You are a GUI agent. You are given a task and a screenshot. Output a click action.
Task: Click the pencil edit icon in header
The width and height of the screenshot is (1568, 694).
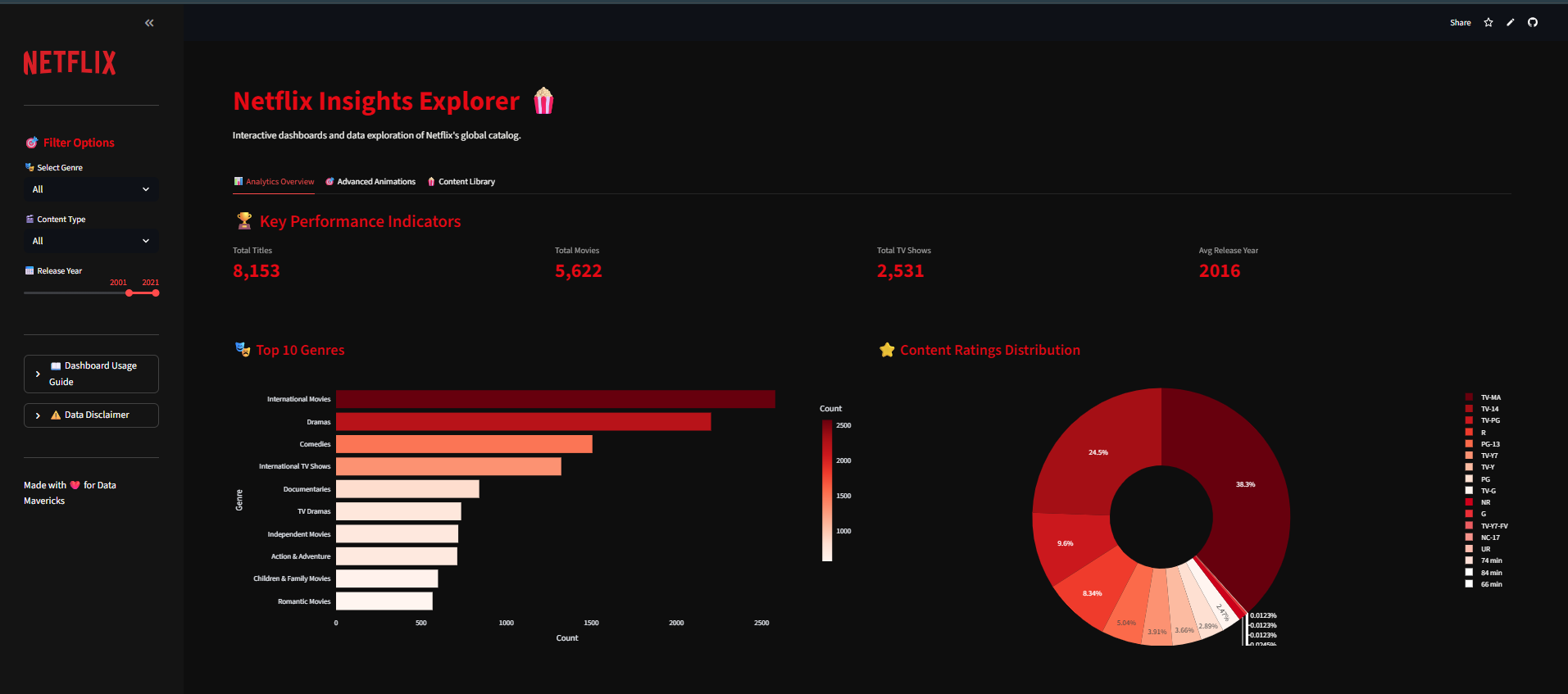(x=1511, y=23)
